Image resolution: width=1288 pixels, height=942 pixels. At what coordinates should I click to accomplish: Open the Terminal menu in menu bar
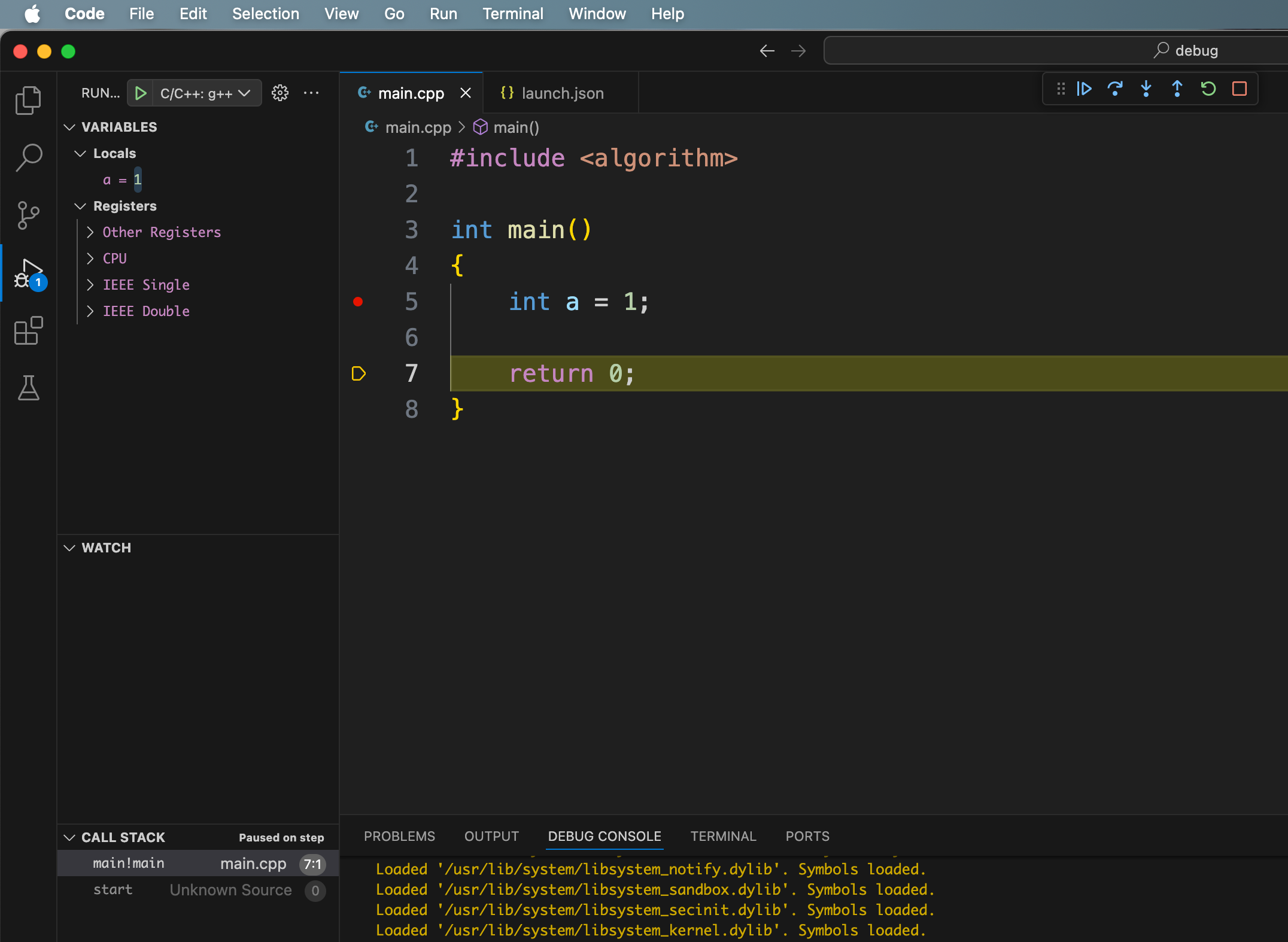click(x=512, y=14)
